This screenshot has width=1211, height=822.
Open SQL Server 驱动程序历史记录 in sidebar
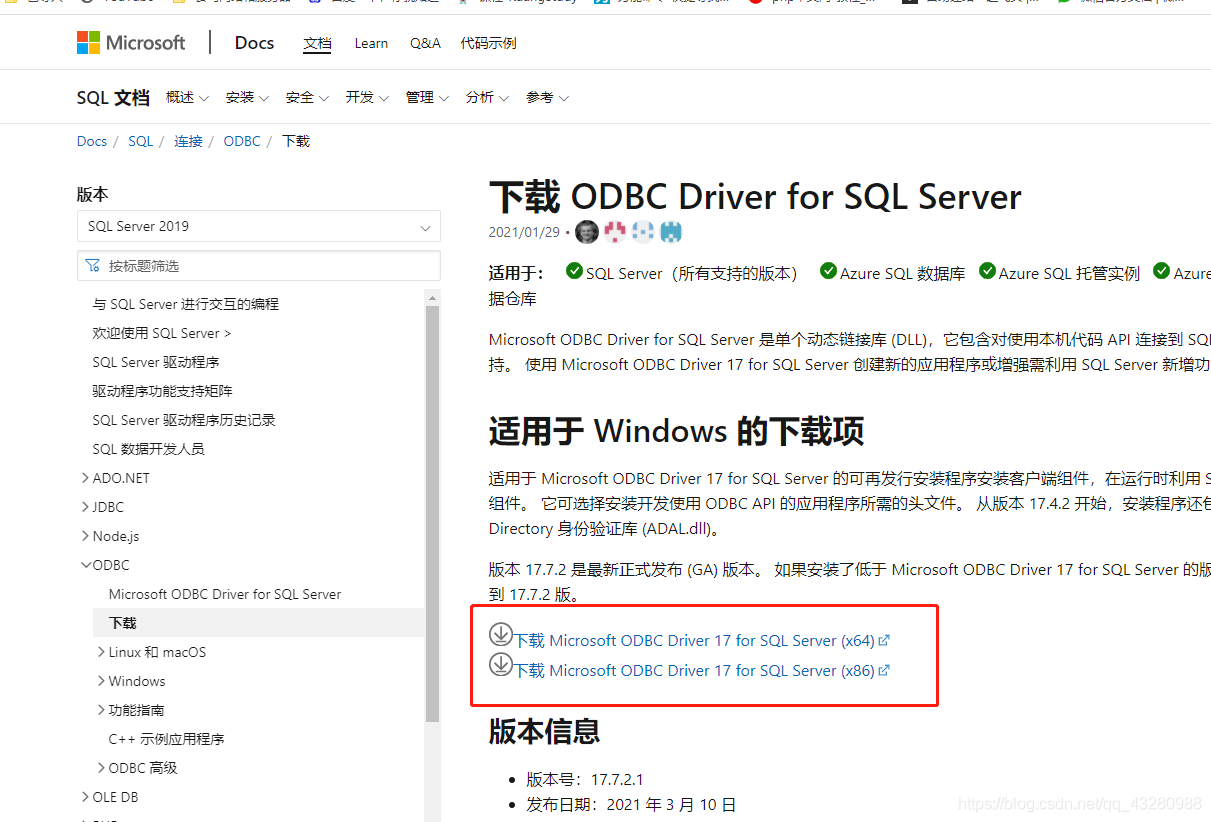pos(184,420)
